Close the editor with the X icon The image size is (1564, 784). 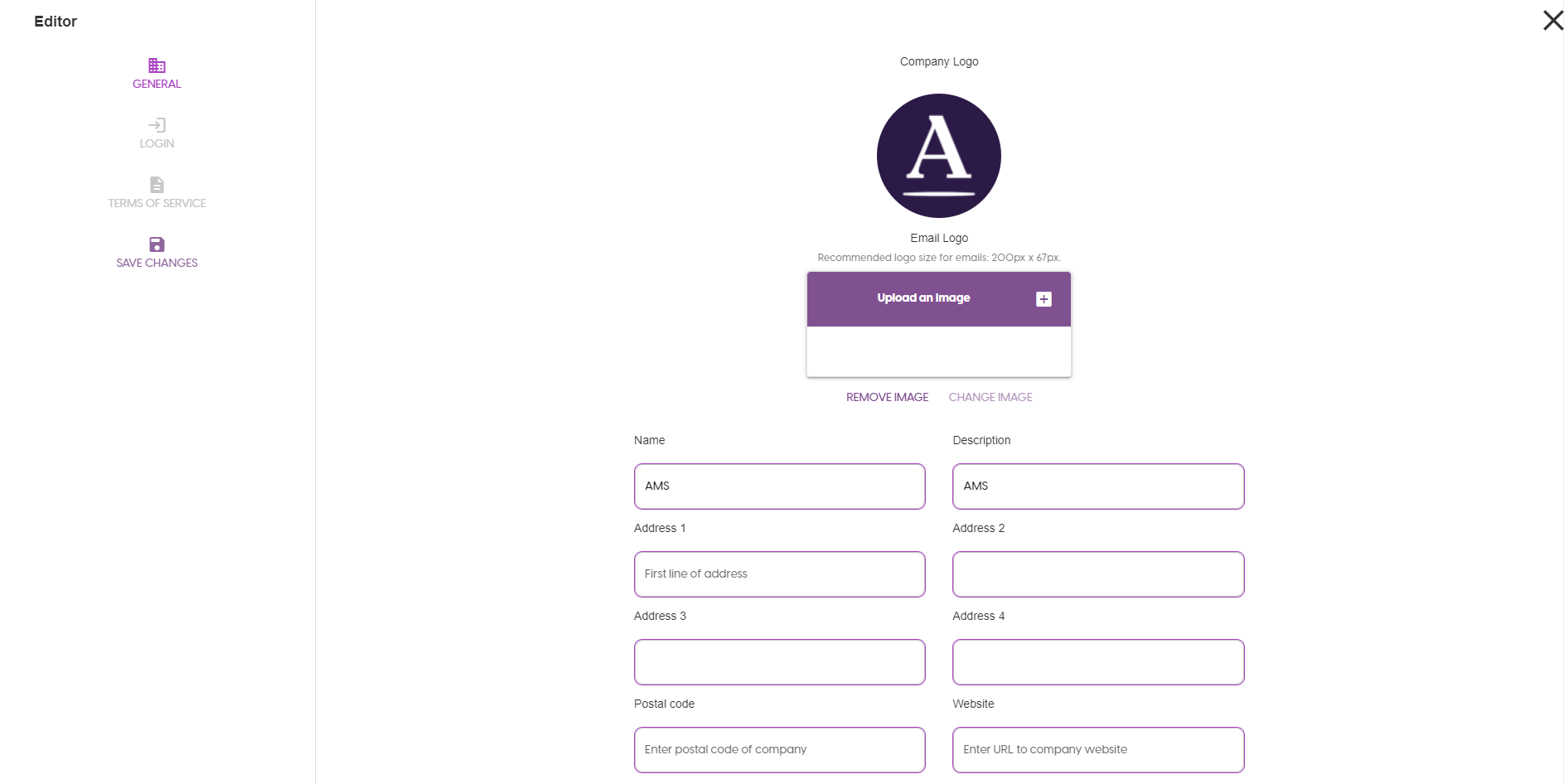pos(1552,21)
